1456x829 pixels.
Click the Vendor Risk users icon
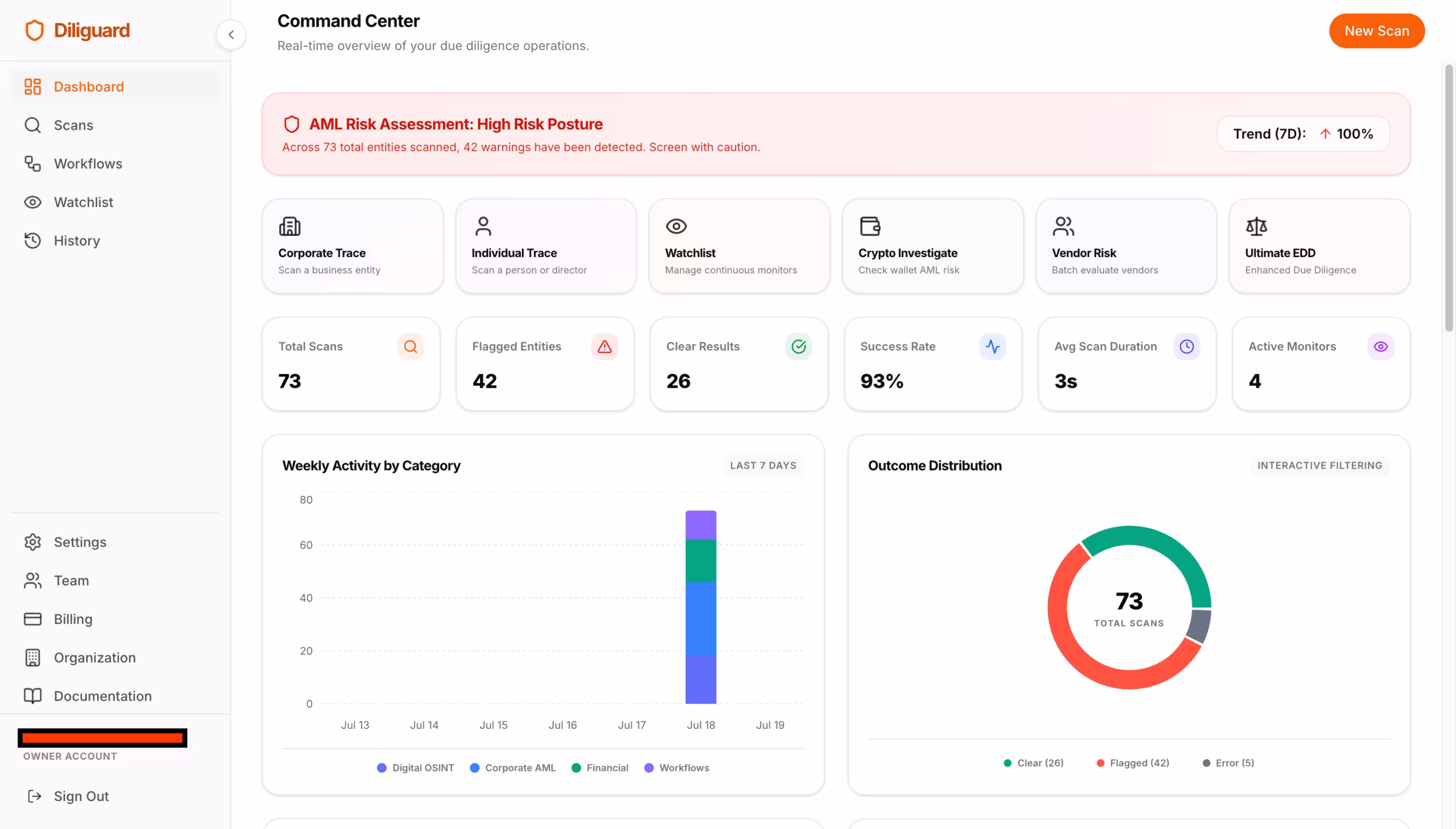tap(1063, 226)
